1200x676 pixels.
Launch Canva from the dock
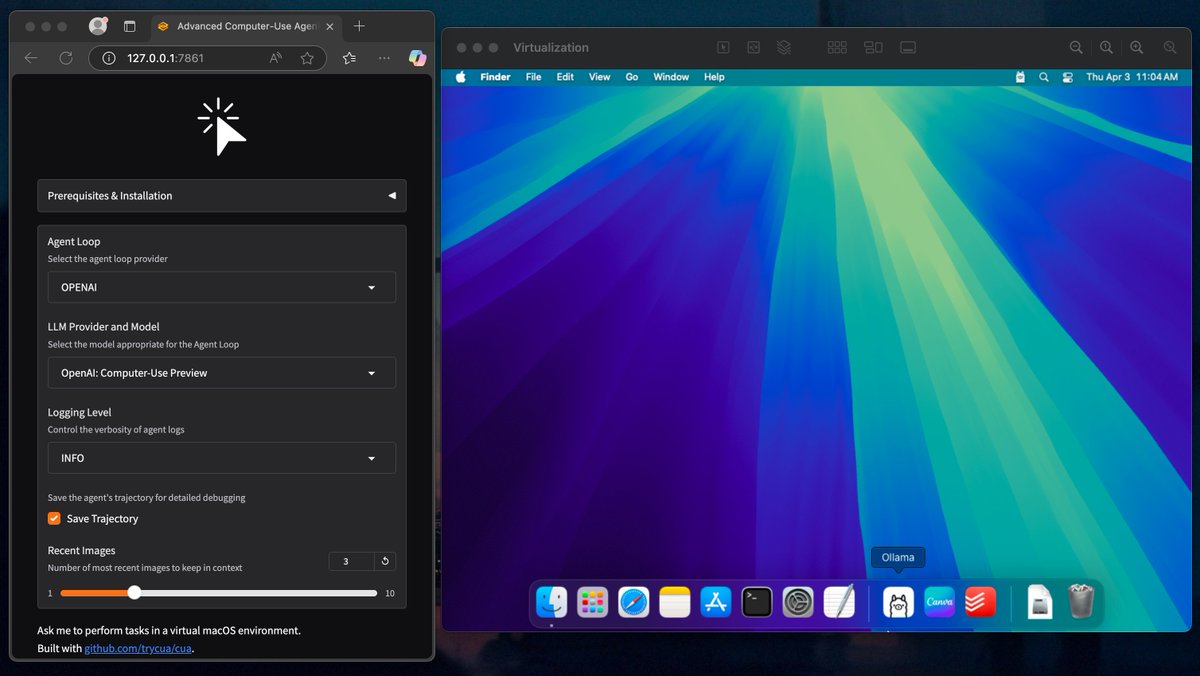click(939, 601)
